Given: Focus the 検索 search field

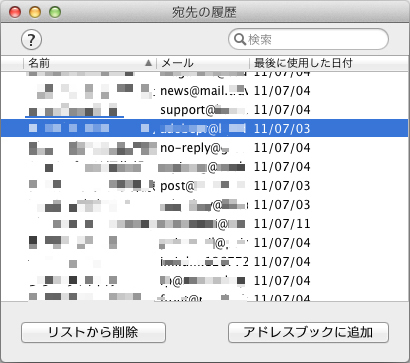Looking at the screenshot, I should coord(308,39).
